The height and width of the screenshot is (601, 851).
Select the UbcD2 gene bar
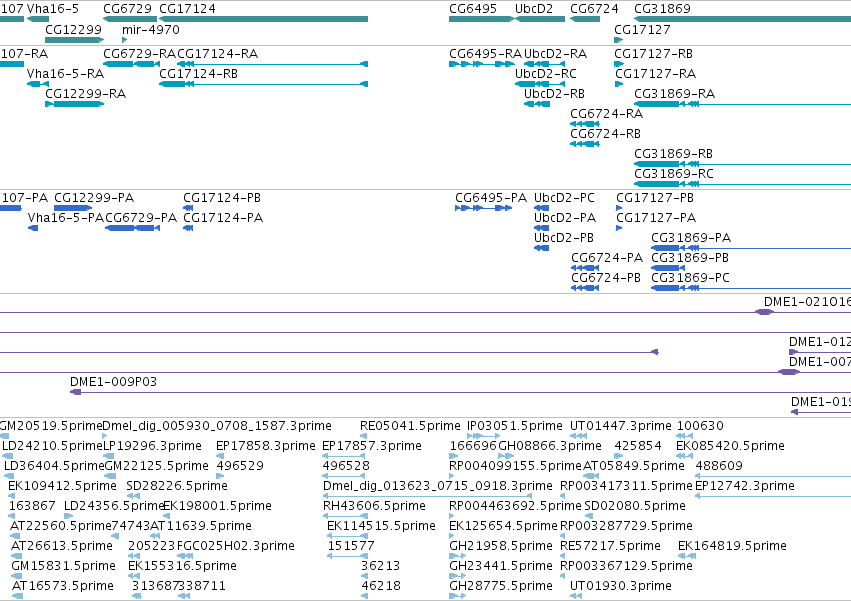[540, 19]
